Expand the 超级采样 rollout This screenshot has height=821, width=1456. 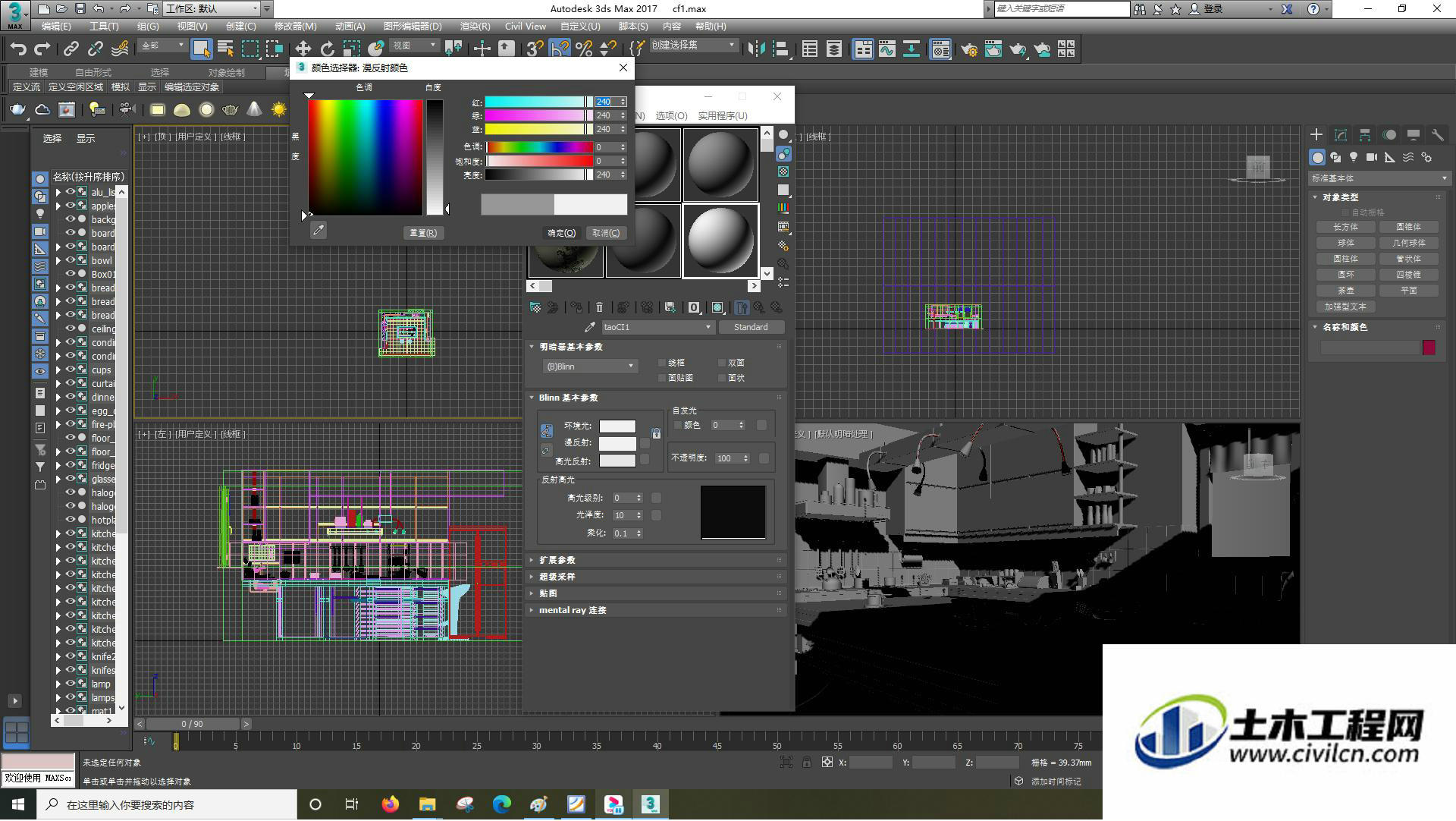point(656,577)
